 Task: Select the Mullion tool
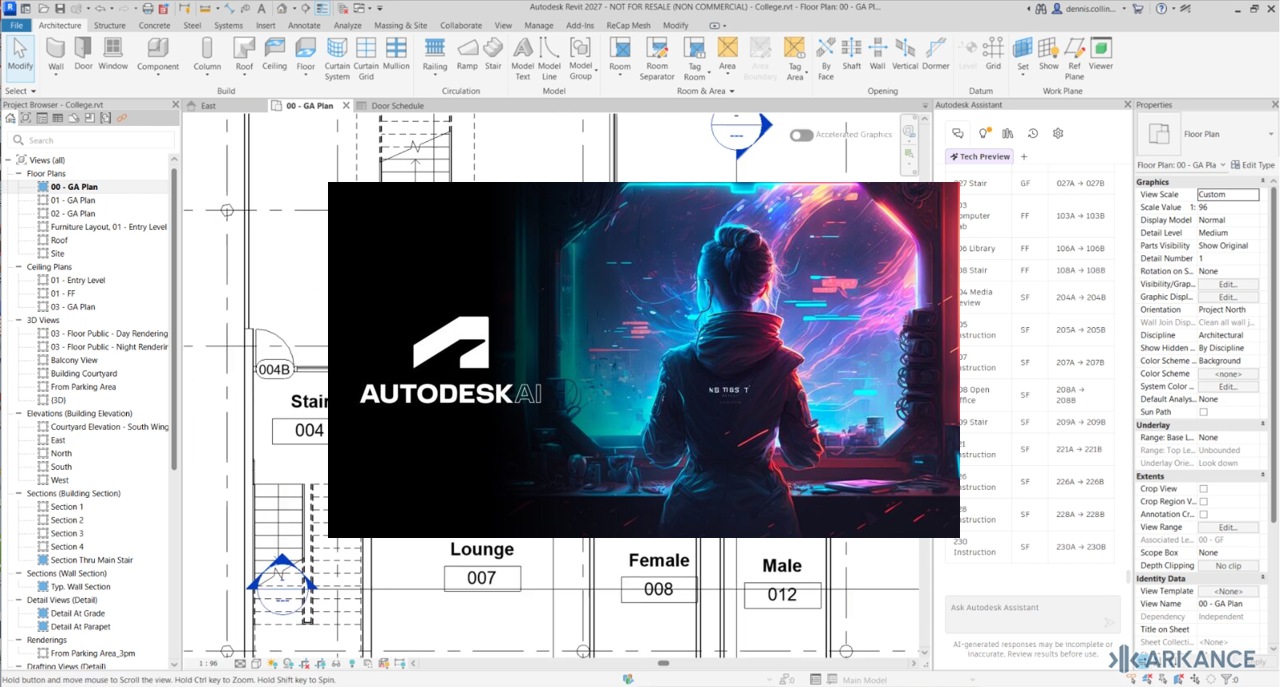(396, 54)
